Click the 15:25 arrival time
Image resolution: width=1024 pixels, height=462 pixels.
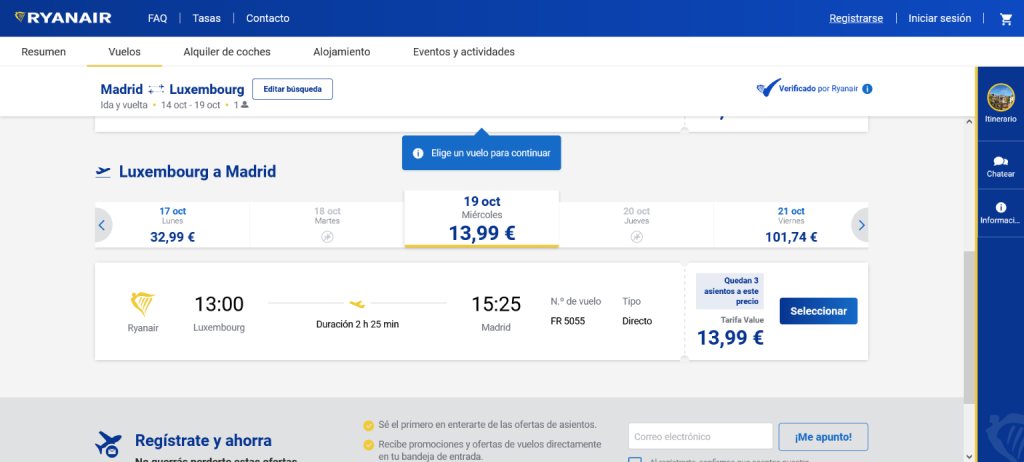[496, 305]
